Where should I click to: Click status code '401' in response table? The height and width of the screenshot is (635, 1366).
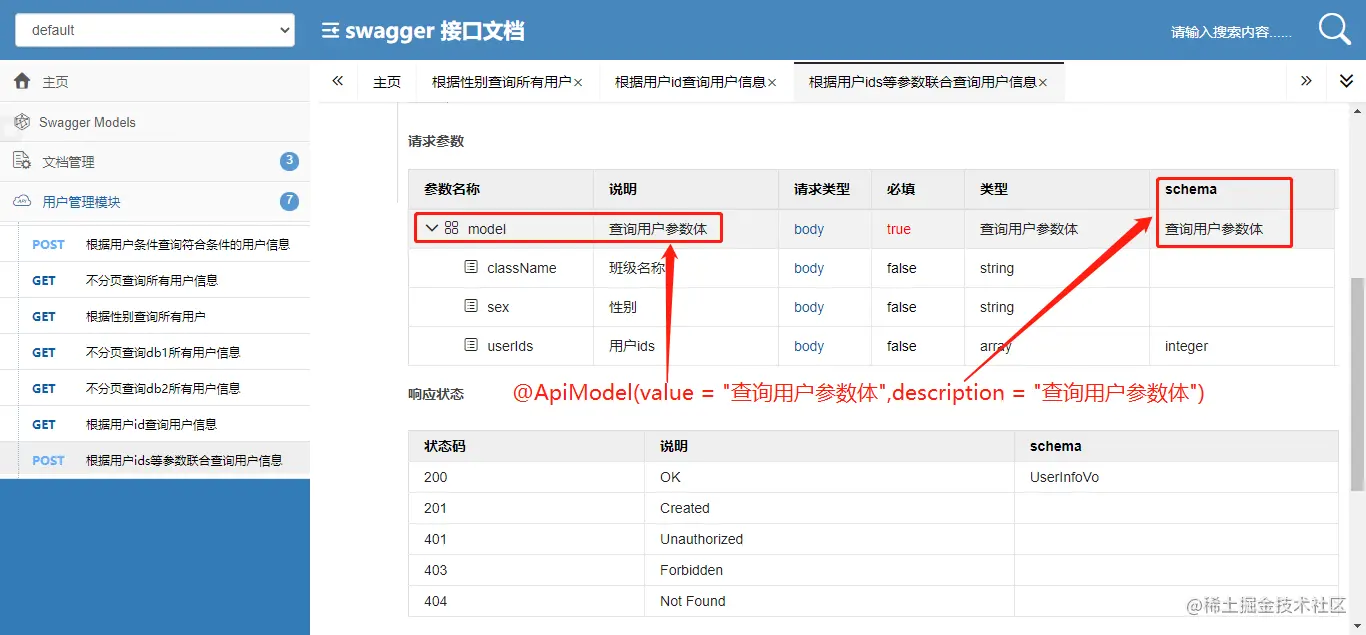[x=436, y=539]
